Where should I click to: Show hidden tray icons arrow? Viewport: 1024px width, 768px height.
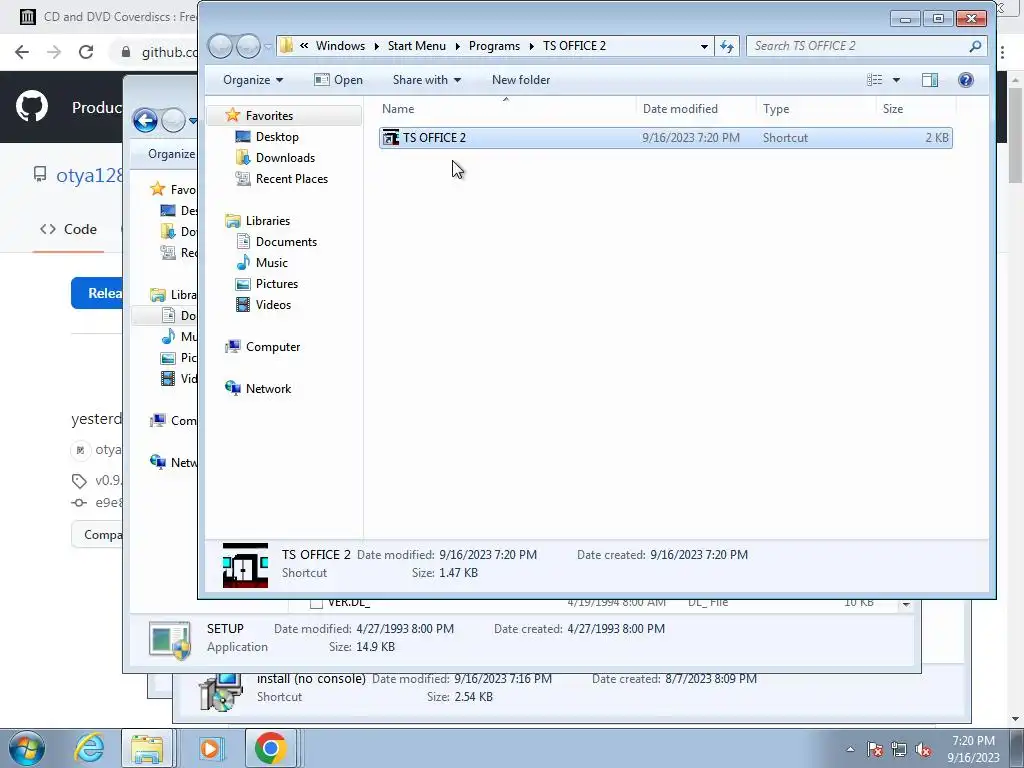point(850,749)
